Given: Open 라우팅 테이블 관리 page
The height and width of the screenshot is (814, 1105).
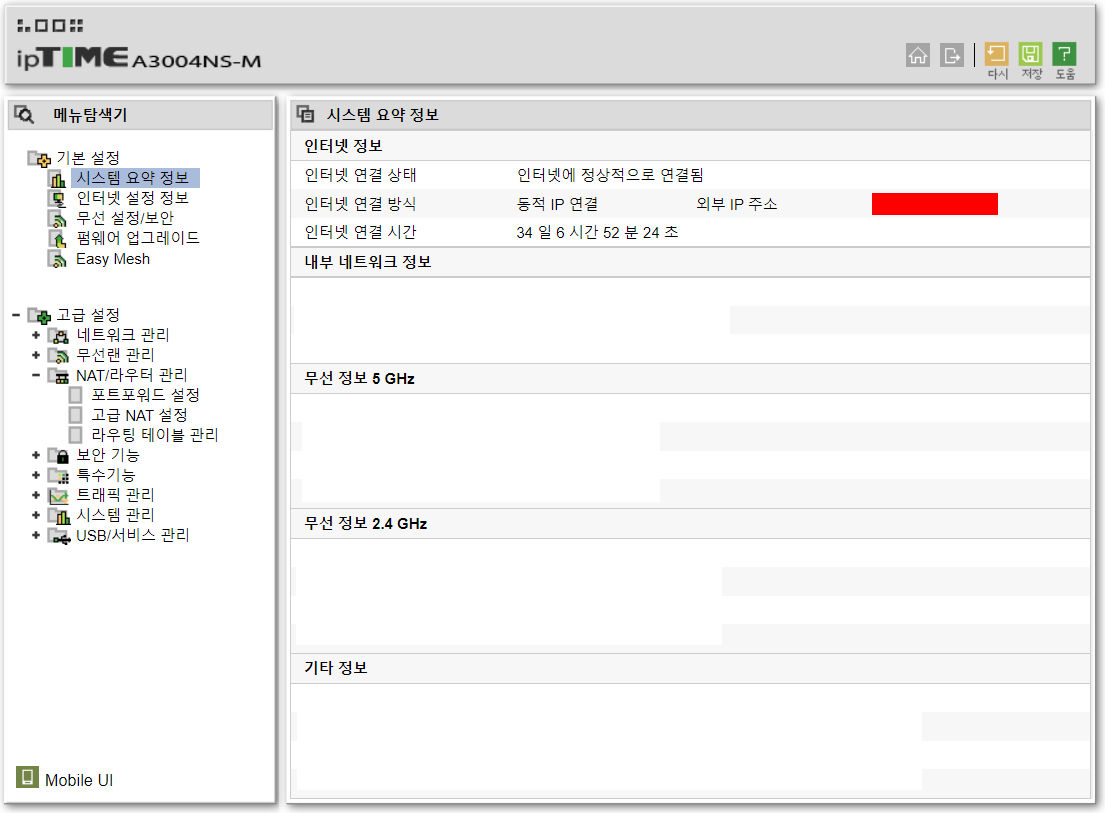Looking at the screenshot, I should click(155, 436).
